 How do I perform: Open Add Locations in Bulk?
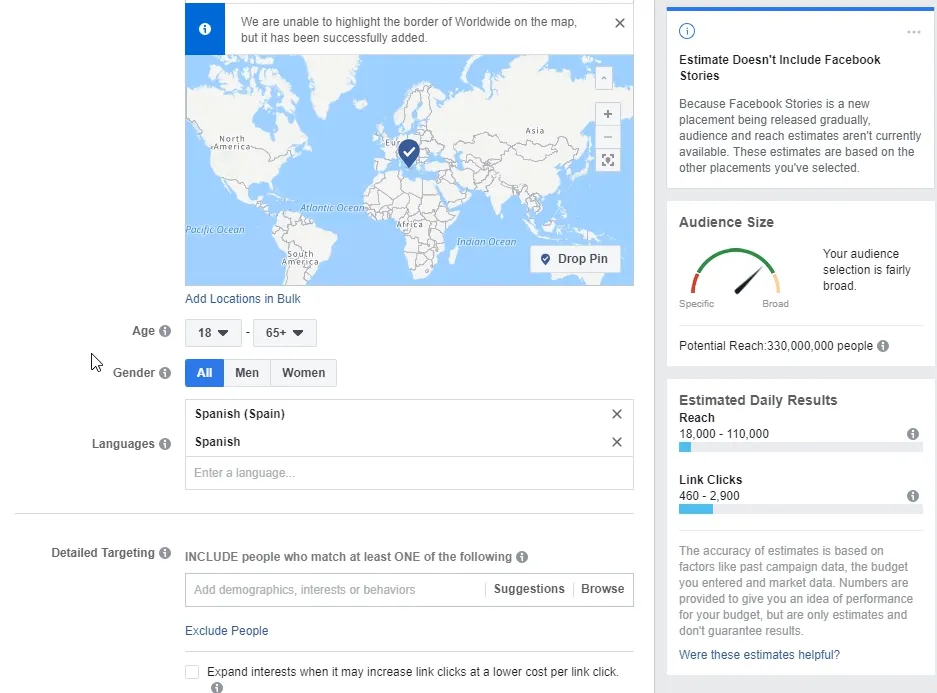click(x=243, y=299)
